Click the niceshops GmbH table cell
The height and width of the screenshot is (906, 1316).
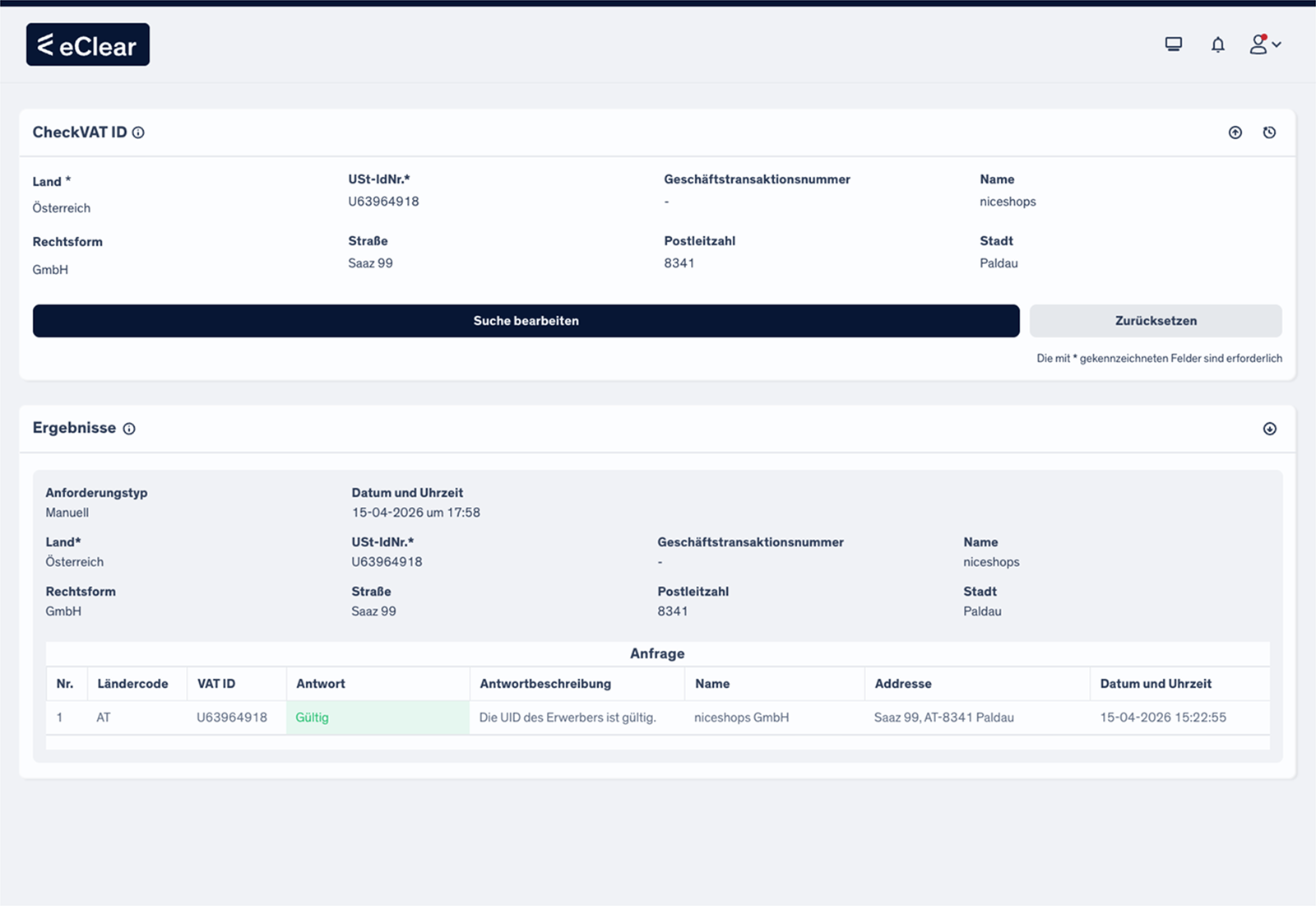coord(741,718)
